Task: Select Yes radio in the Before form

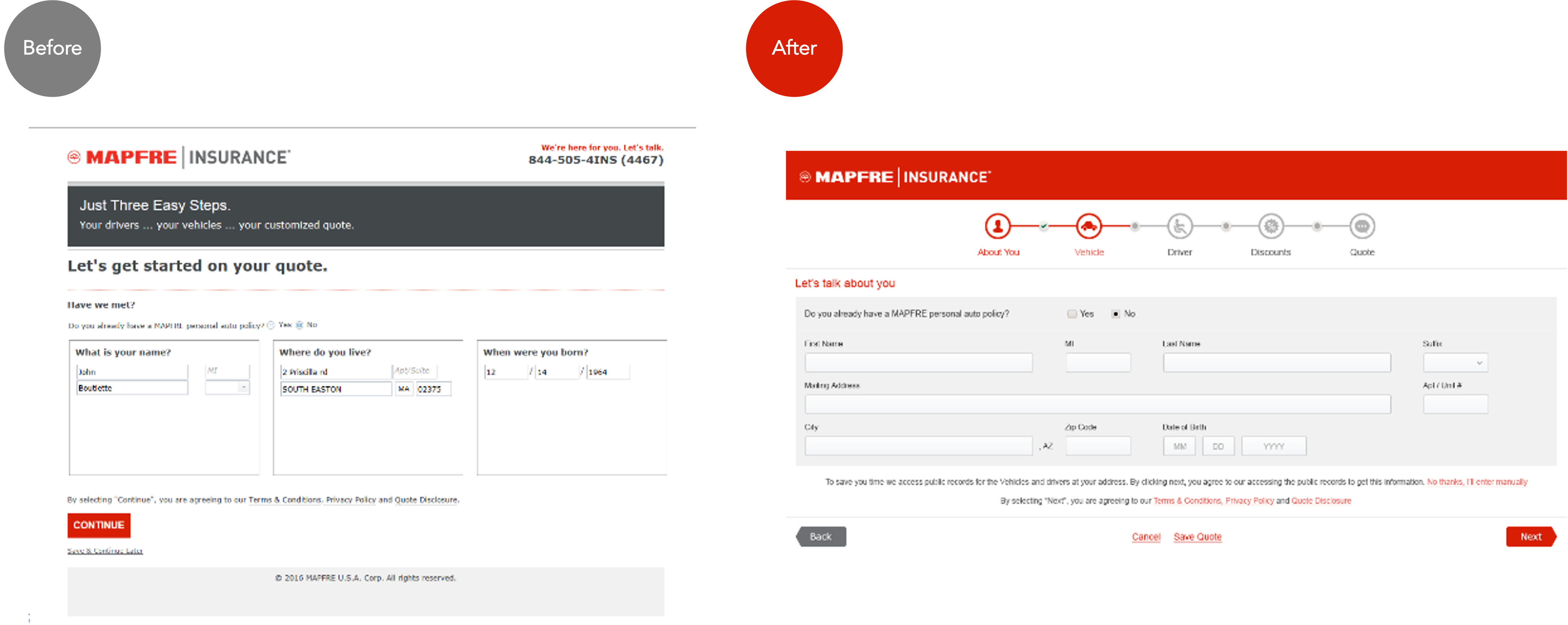Action: pyautogui.click(x=271, y=325)
